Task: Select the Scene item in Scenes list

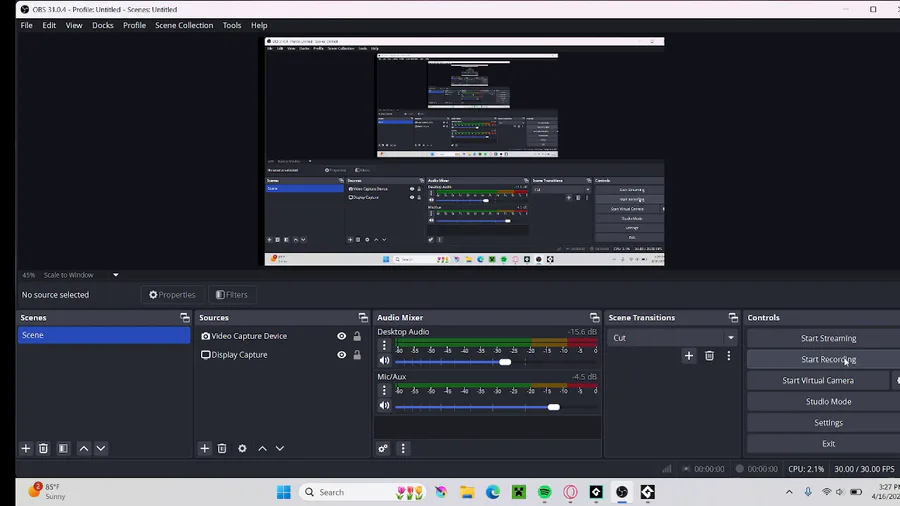Action: pos(104,335)
